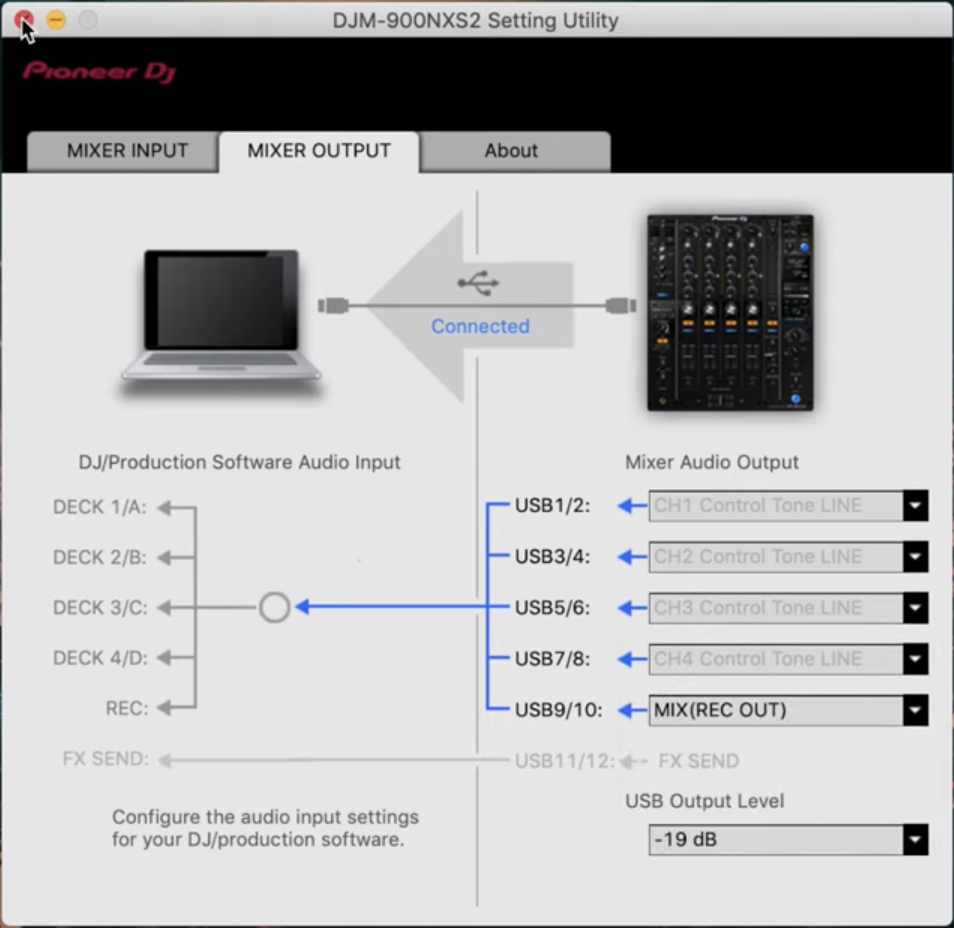Click the blue arrow beside USB9/10
Screen dimensions: 954x928
[632, 710]
